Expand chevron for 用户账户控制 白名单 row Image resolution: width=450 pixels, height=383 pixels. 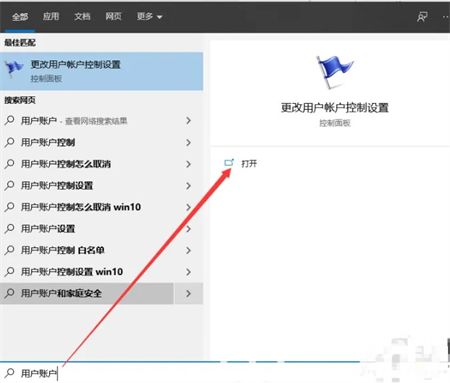point(188,250)
